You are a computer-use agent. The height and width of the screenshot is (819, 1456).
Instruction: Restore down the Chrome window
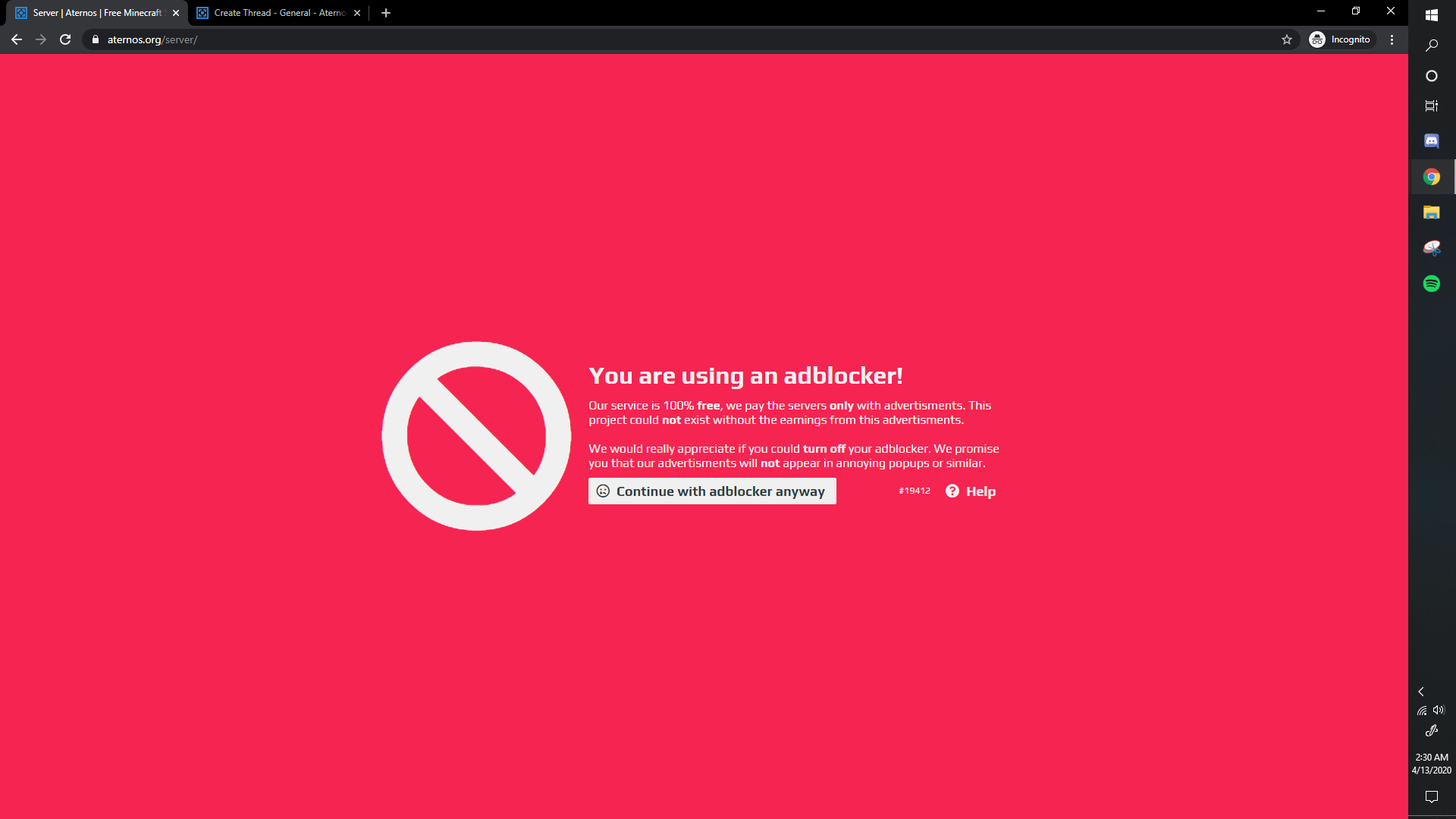[1356, 11]
